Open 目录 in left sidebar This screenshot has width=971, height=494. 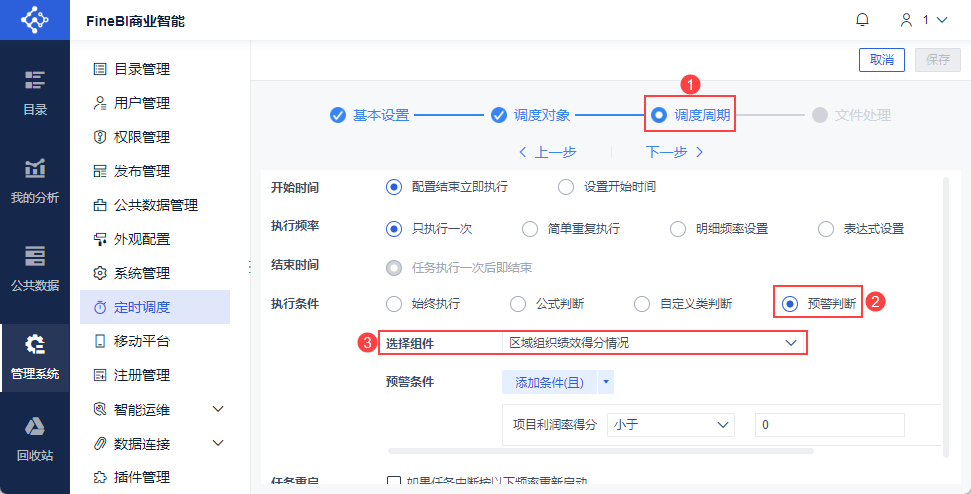tap(35, 93)
